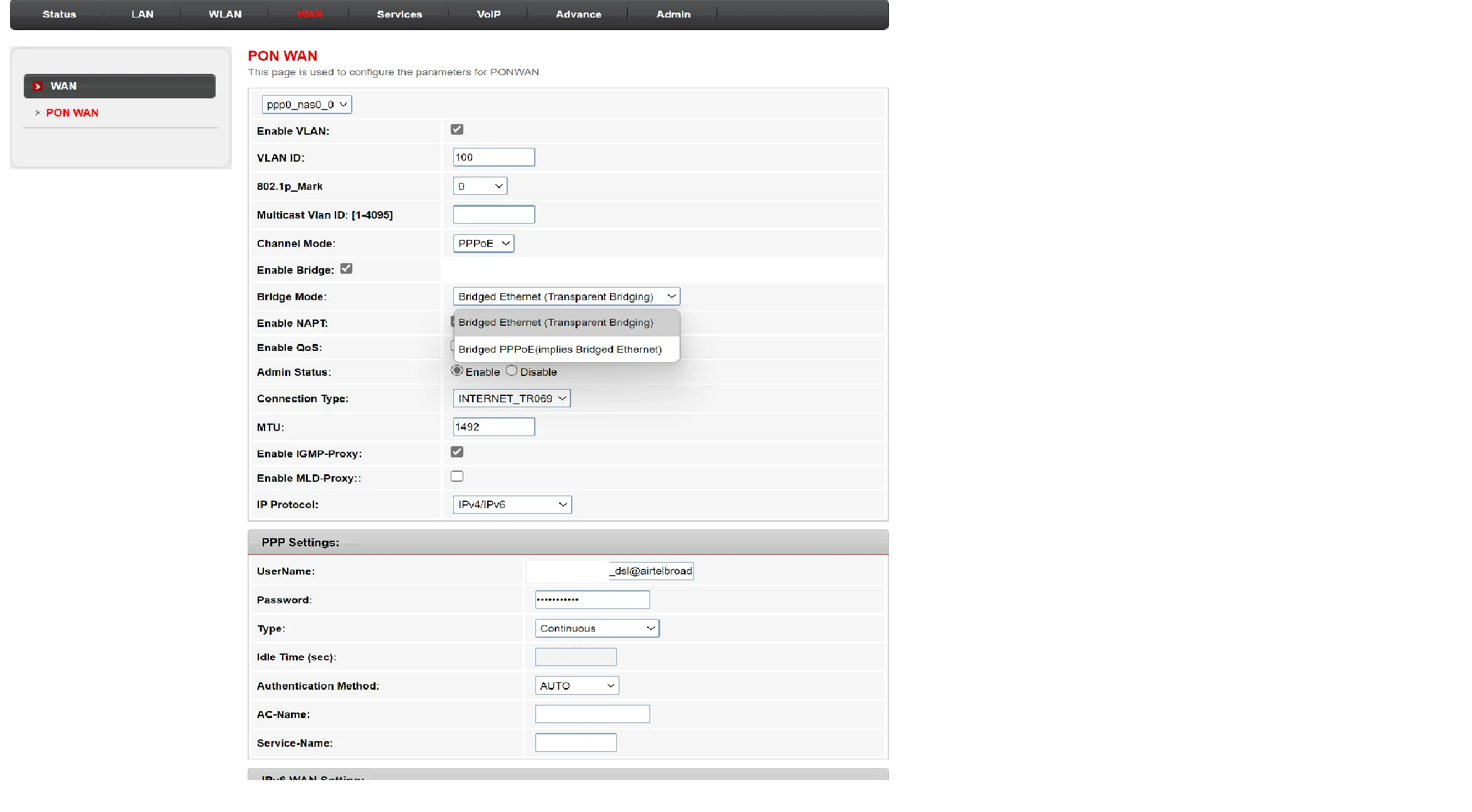The height and width of the screenshot is (812, 1472).
Task: Open the Connection Type INTERNET_TR069 dropdown
Action: [x=512, y=398]
